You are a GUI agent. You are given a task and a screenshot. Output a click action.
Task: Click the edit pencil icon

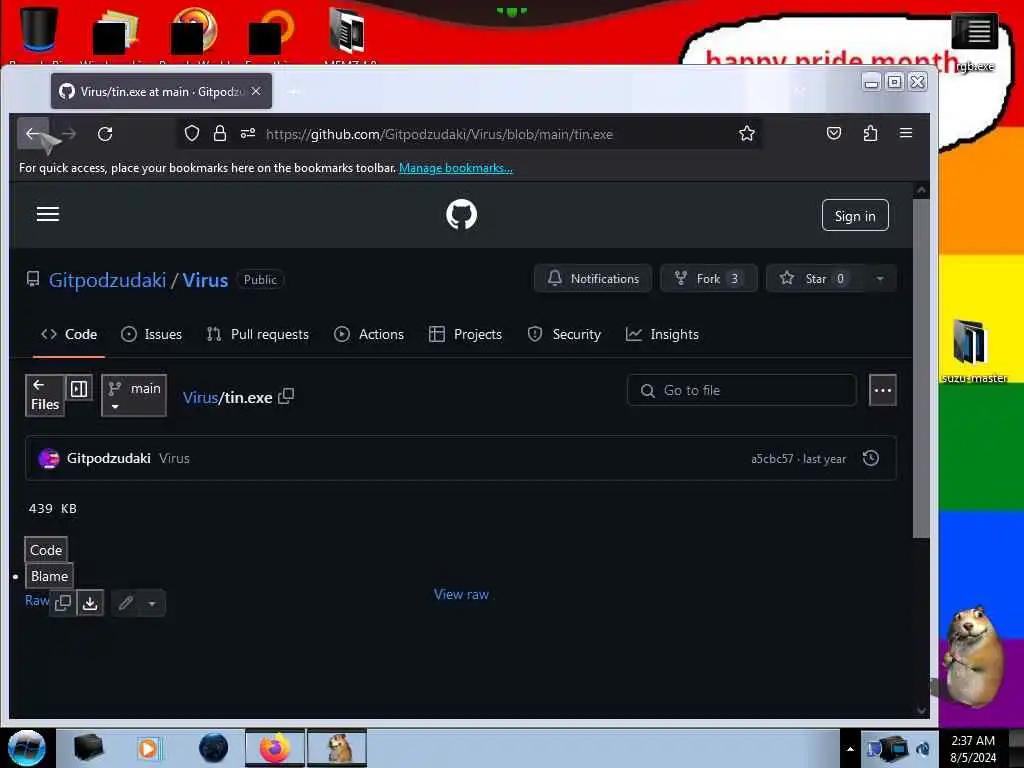click(x=125, y=603)
